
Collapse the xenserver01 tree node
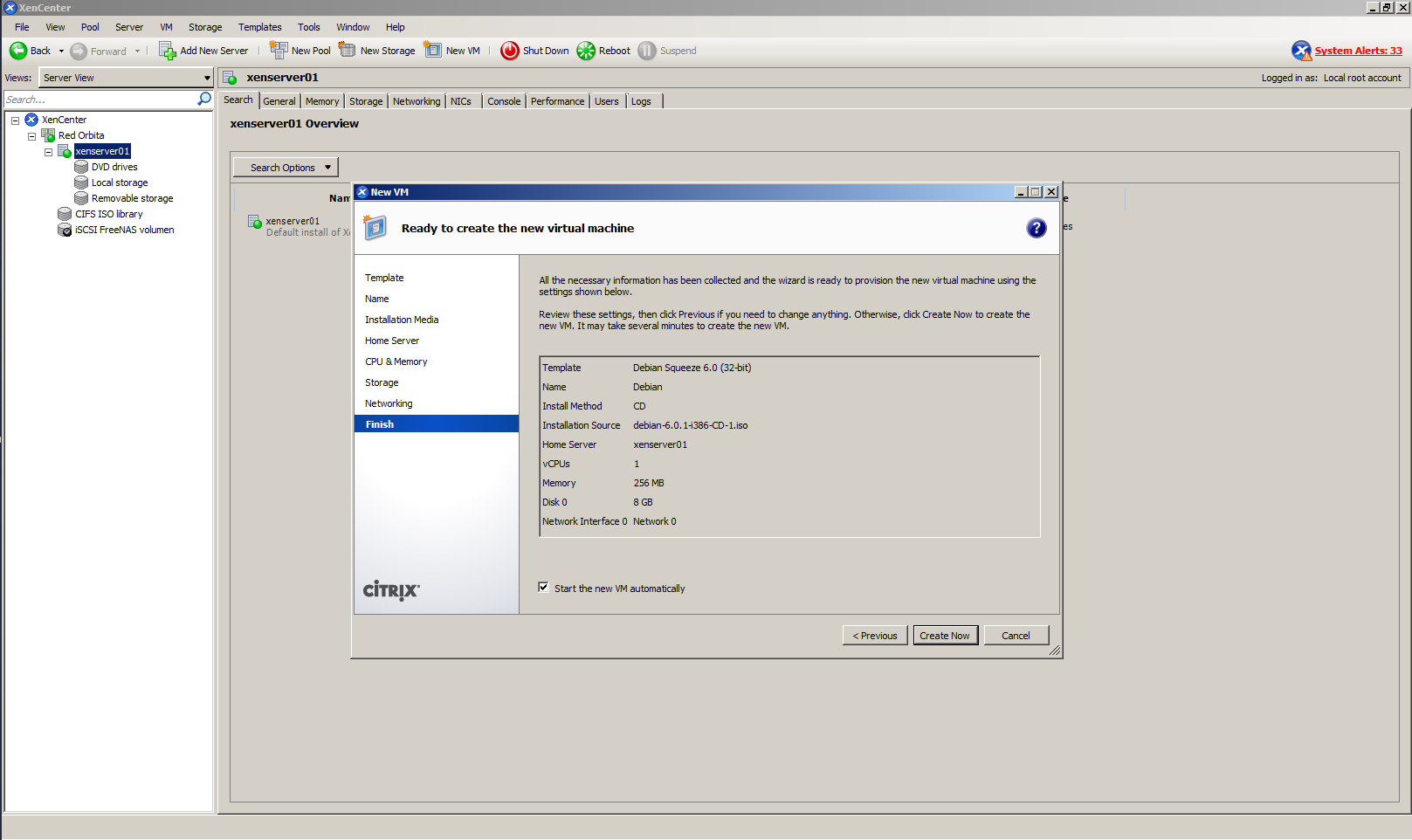tap(49, 151)
